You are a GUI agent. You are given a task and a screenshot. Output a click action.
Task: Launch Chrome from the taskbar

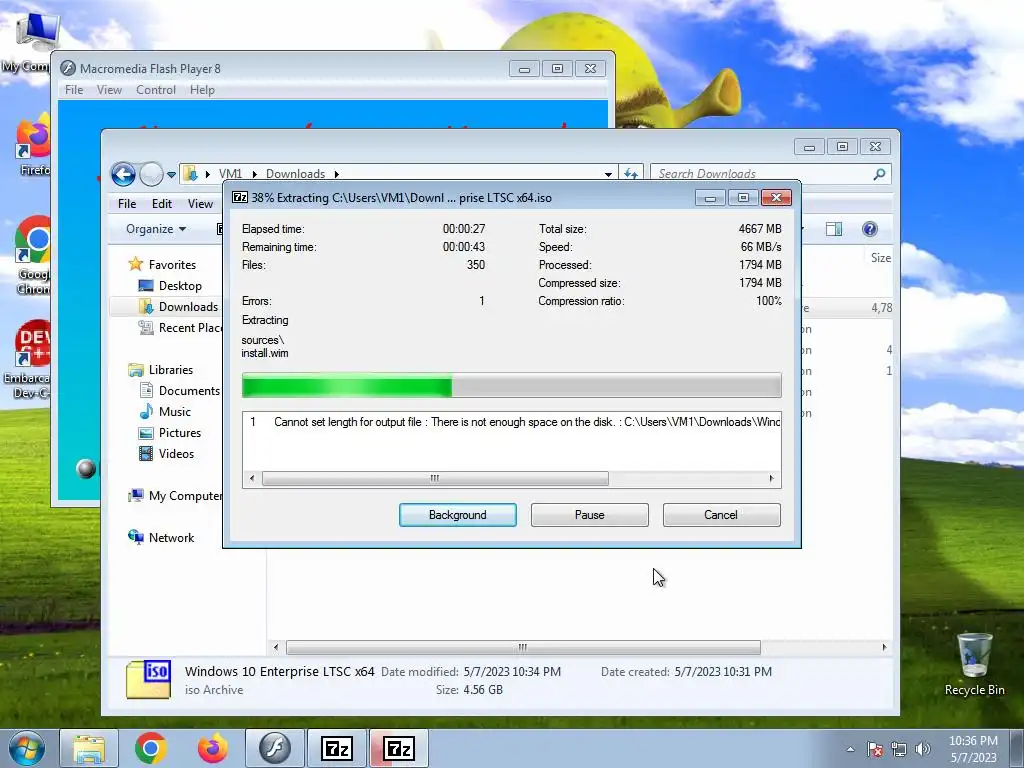151,748
